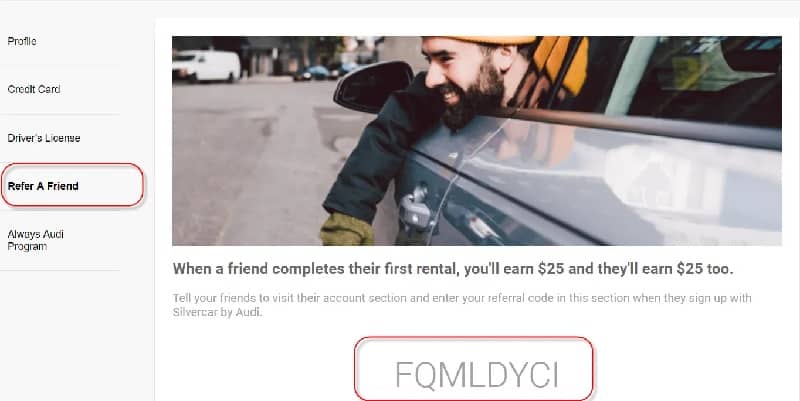Viewport: 800px width, 401px height.
Task: Click the paragraph about sharing your referral code
Action: pos(462,305)
